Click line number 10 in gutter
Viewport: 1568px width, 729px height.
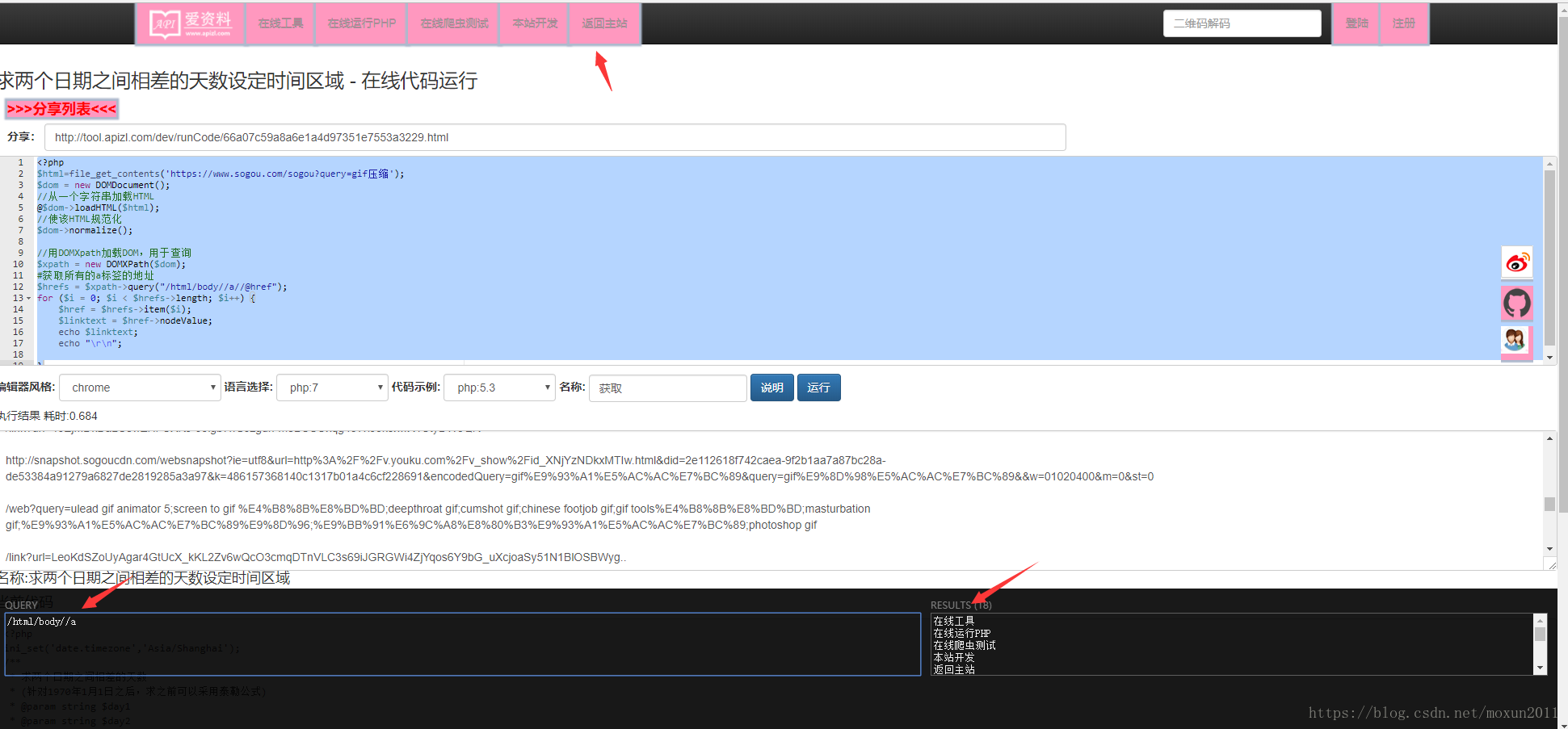18,264
